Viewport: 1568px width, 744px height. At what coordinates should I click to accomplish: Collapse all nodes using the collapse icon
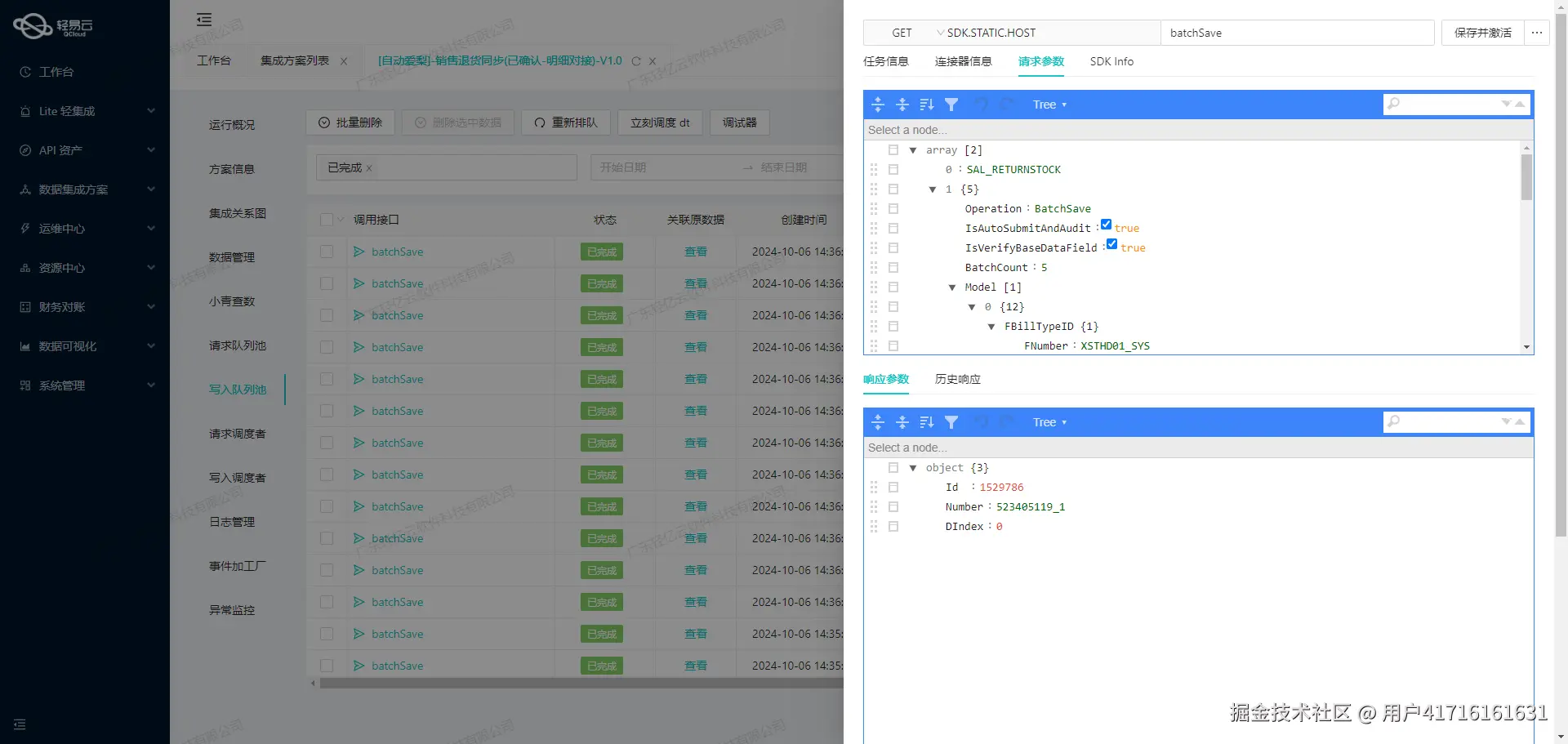(902, 104)
